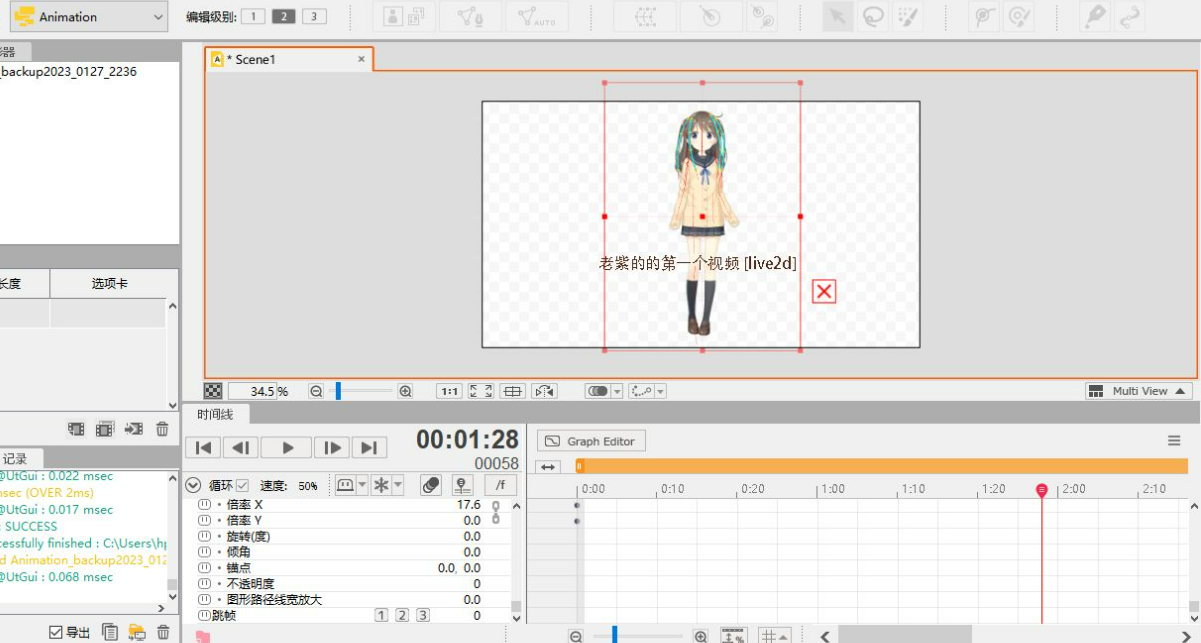Screen dimensions: 1201x643
Task: Select the brush selection tool with sparkles
Action: (x=908, y=17)
